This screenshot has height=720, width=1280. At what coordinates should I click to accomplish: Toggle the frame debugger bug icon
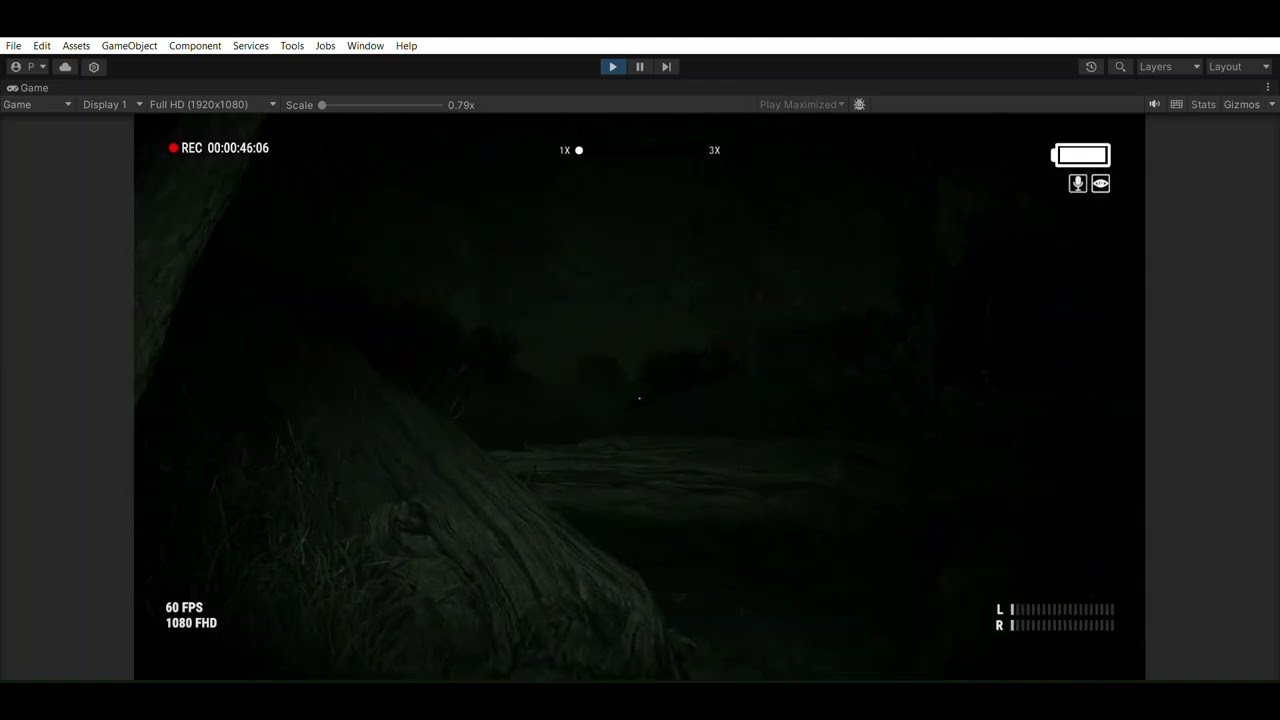859,104
